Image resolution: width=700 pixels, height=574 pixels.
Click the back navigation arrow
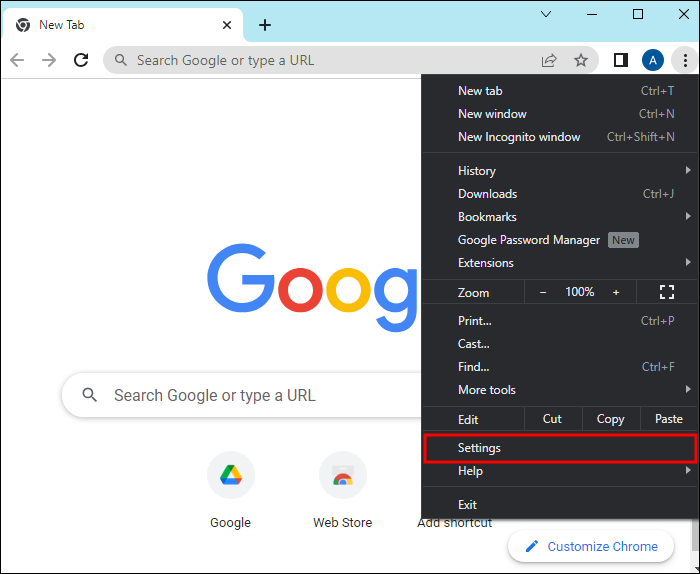(x=17, y=60)
